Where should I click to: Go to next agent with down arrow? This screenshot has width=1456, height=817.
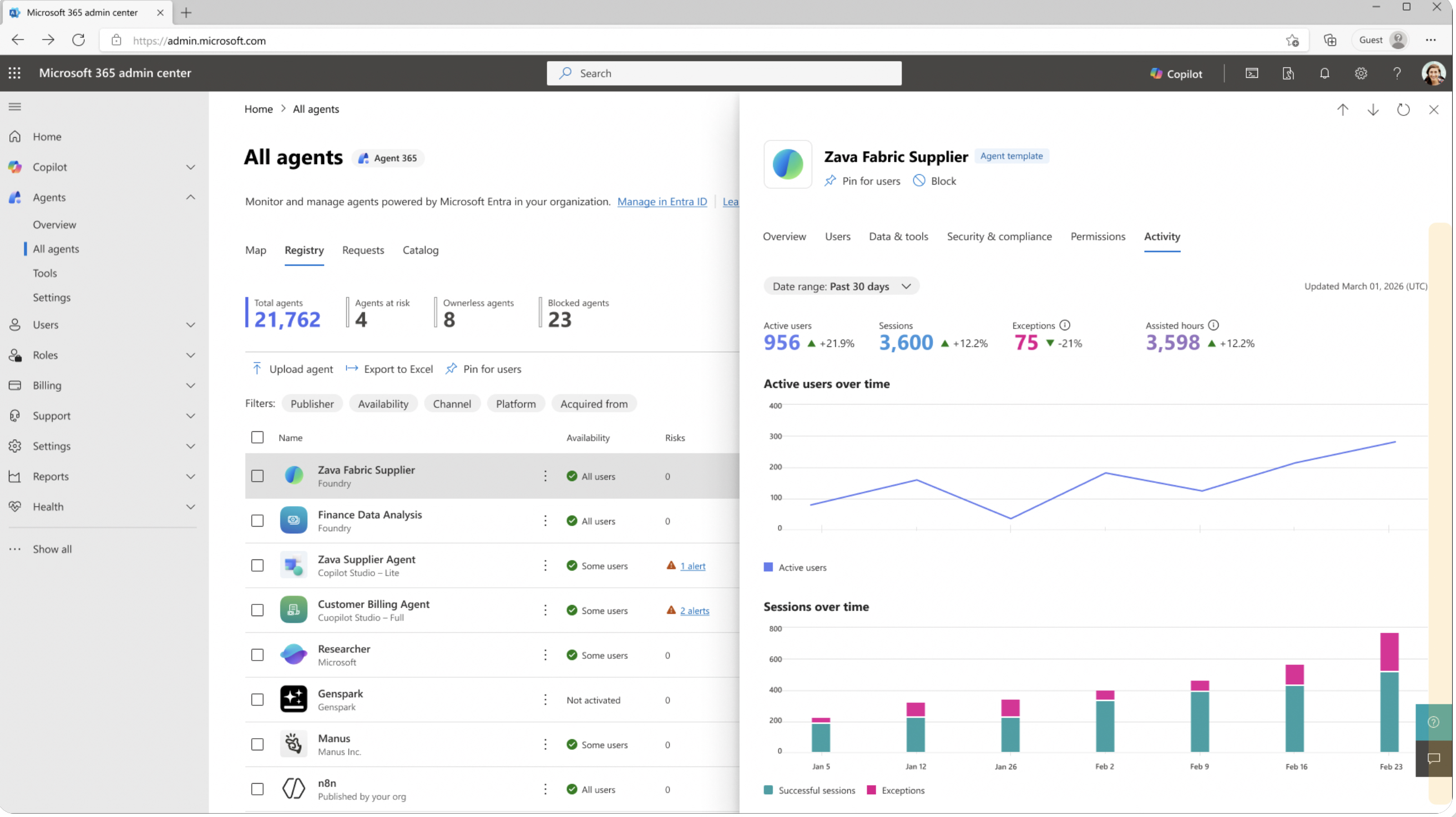coord(1373,110)
